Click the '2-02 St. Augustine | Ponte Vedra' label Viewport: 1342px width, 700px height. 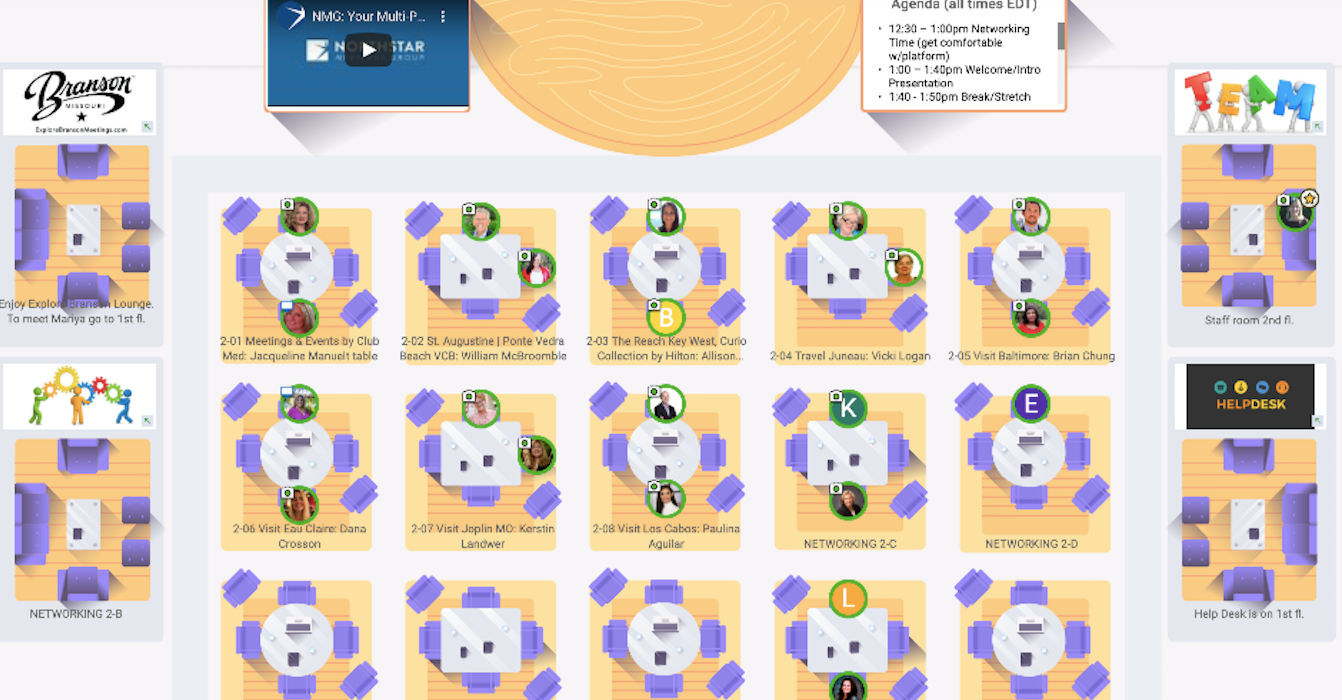483,348
